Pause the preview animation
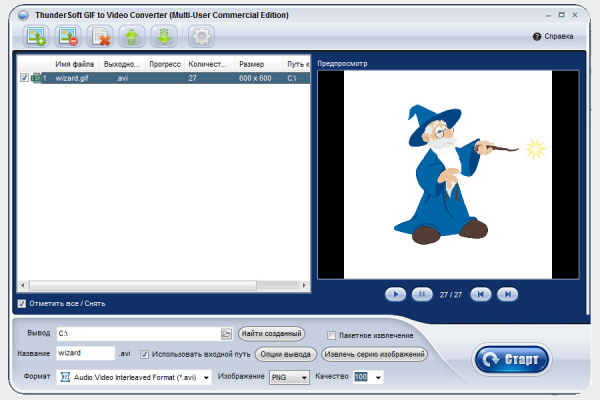The width and height of the screenshot is (600, 400). tap(422, 294)
